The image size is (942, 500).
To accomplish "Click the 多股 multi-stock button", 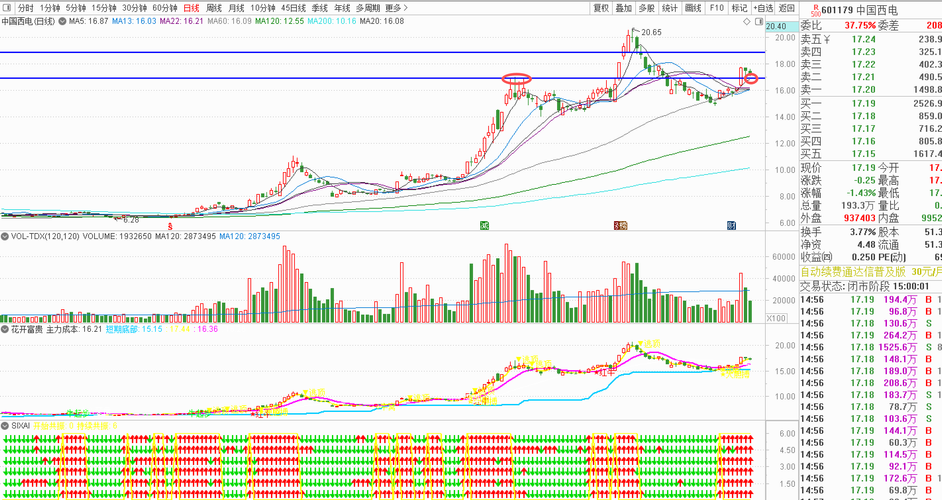I will coord(646,8).
